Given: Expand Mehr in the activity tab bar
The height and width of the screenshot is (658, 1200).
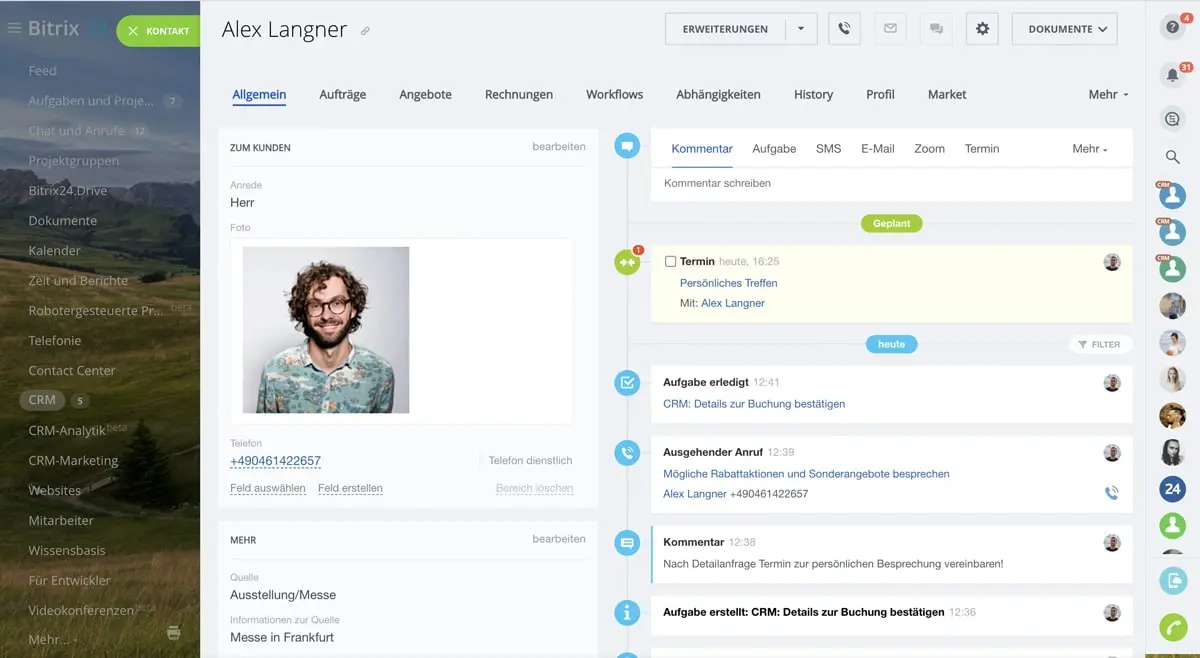Looking at the screenshot, I should (x=1090, y=148).
